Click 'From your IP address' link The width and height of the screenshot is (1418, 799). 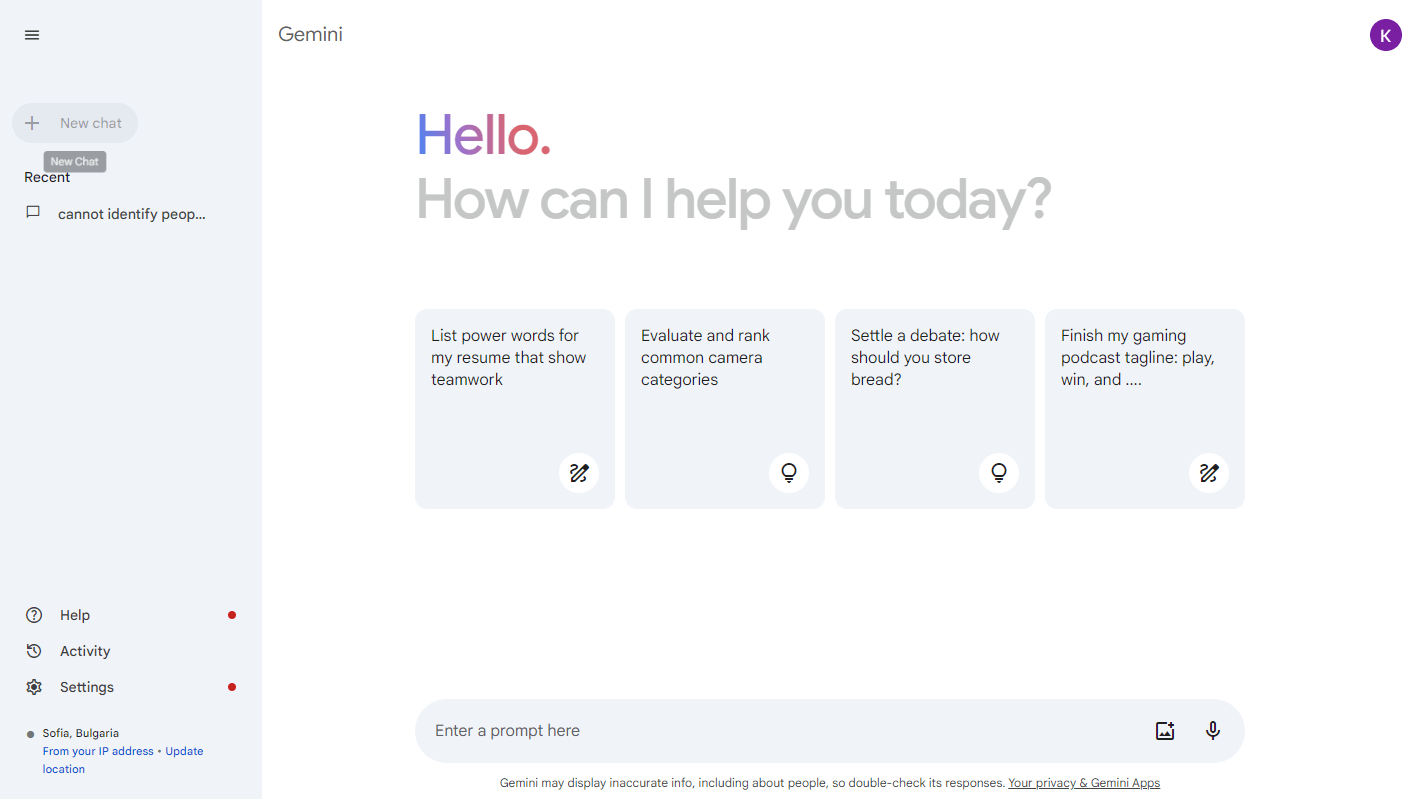pos(98,751)
